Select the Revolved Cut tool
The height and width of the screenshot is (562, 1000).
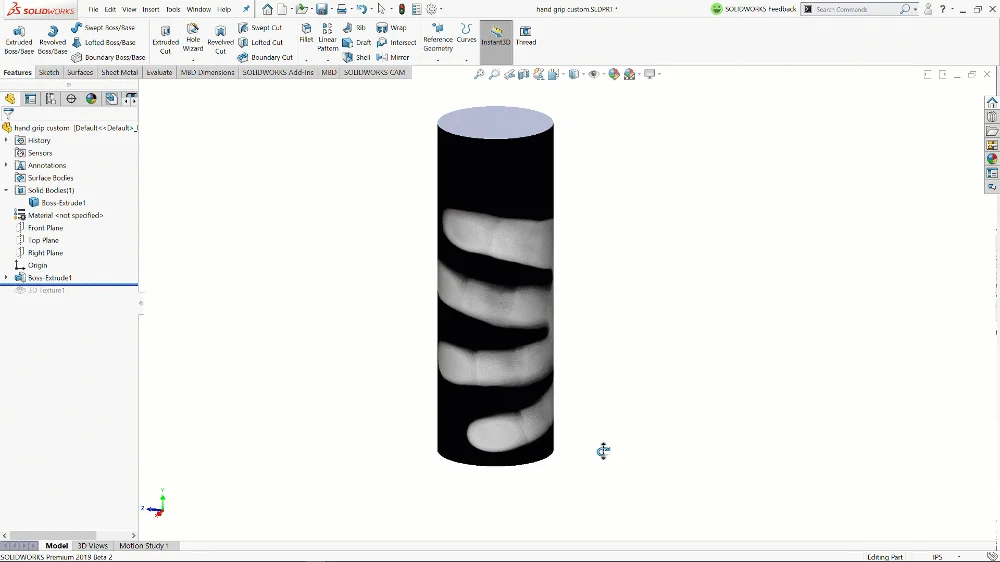(220, 38)
